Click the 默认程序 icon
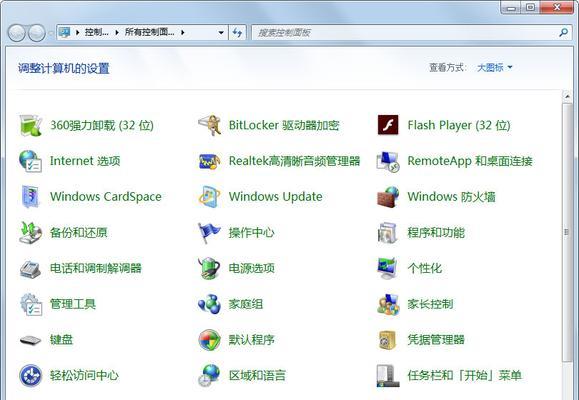 pos(209,339)
